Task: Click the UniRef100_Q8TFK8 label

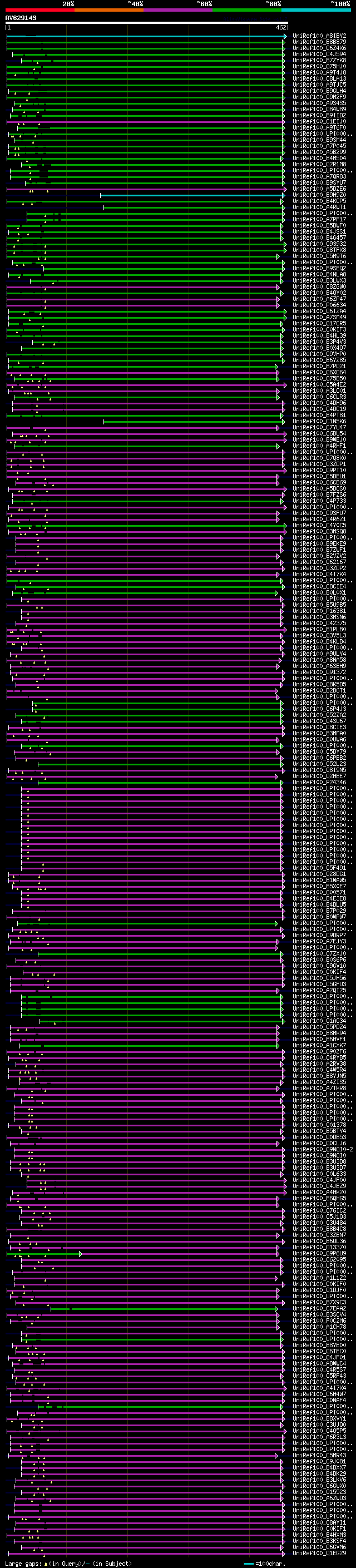Action: (x=319, y=250)
